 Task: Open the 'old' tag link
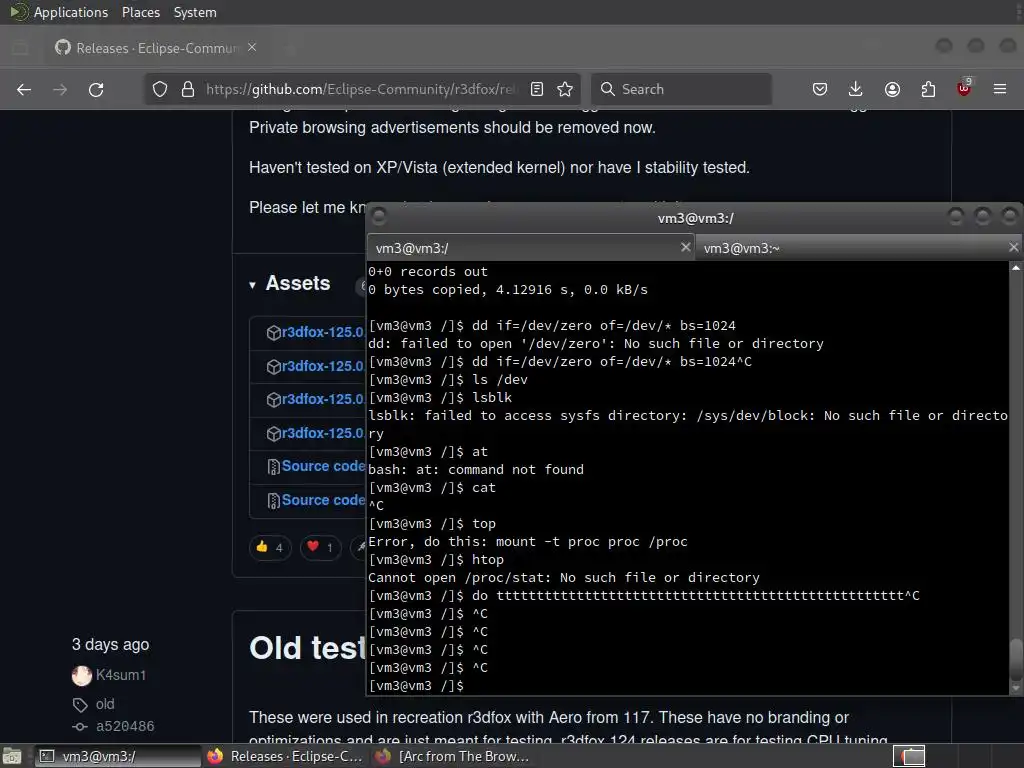[104, 705]
